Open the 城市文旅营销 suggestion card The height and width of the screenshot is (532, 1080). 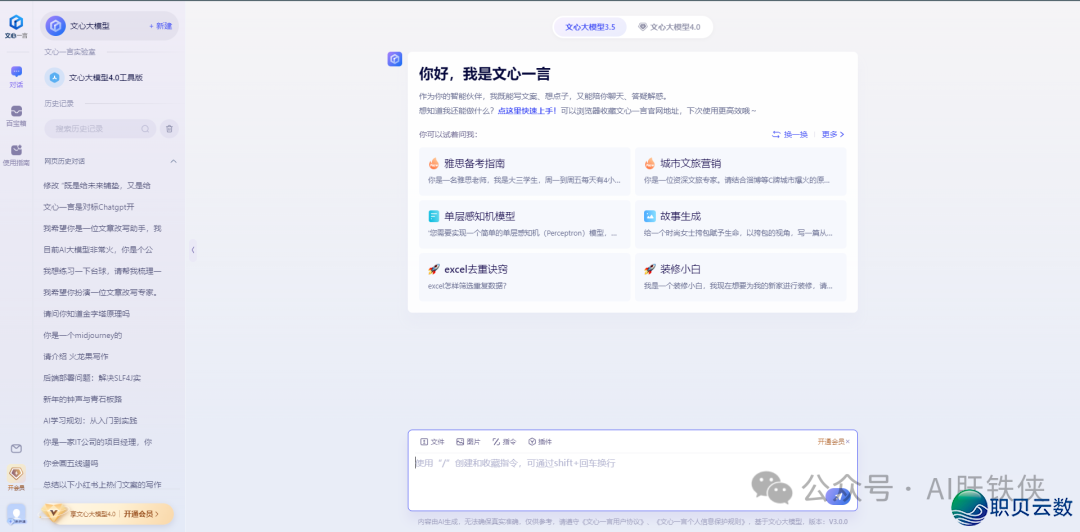[740, 171]
